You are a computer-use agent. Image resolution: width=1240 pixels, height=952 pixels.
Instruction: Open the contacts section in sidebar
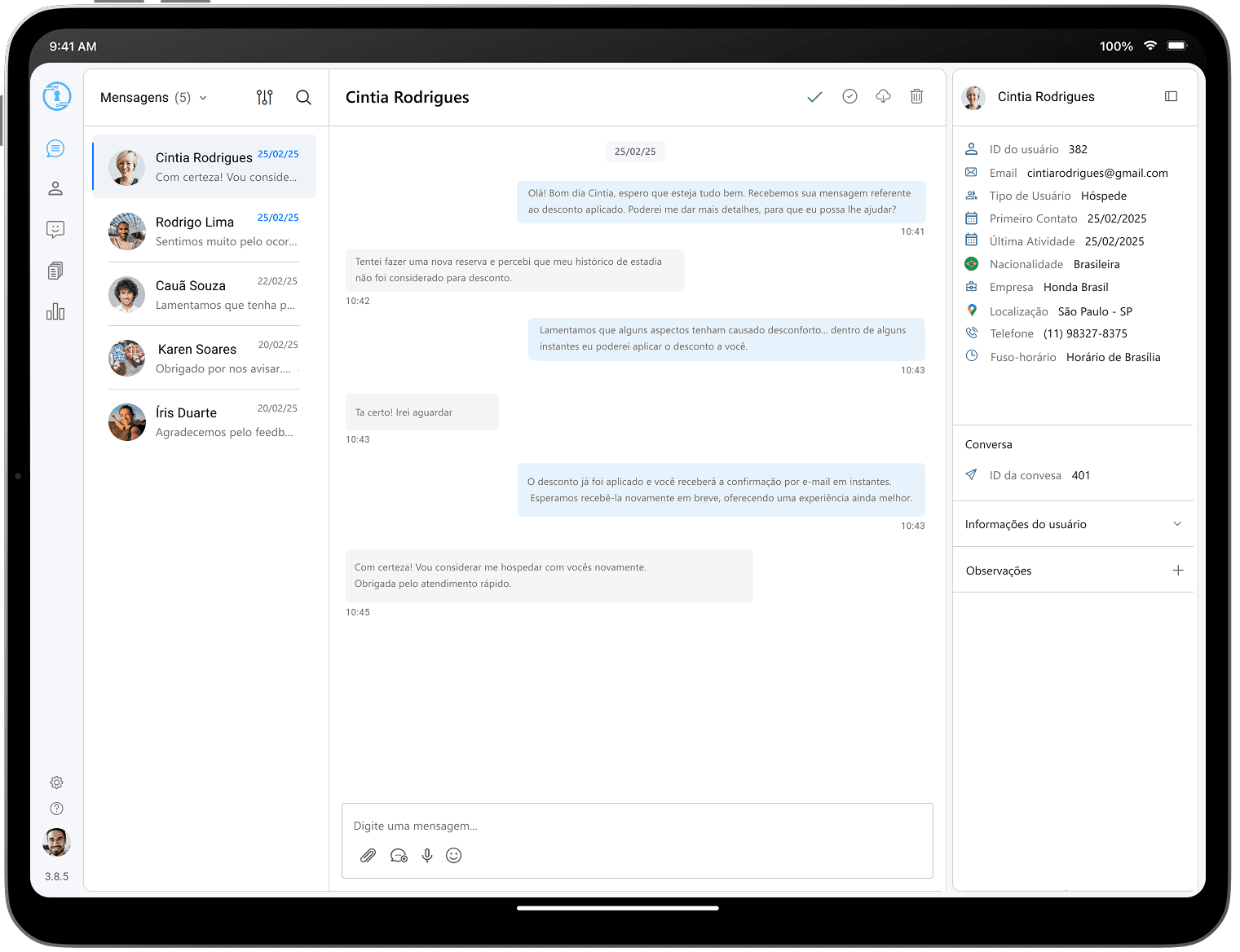pyautogui.click(x=55, y=188)
